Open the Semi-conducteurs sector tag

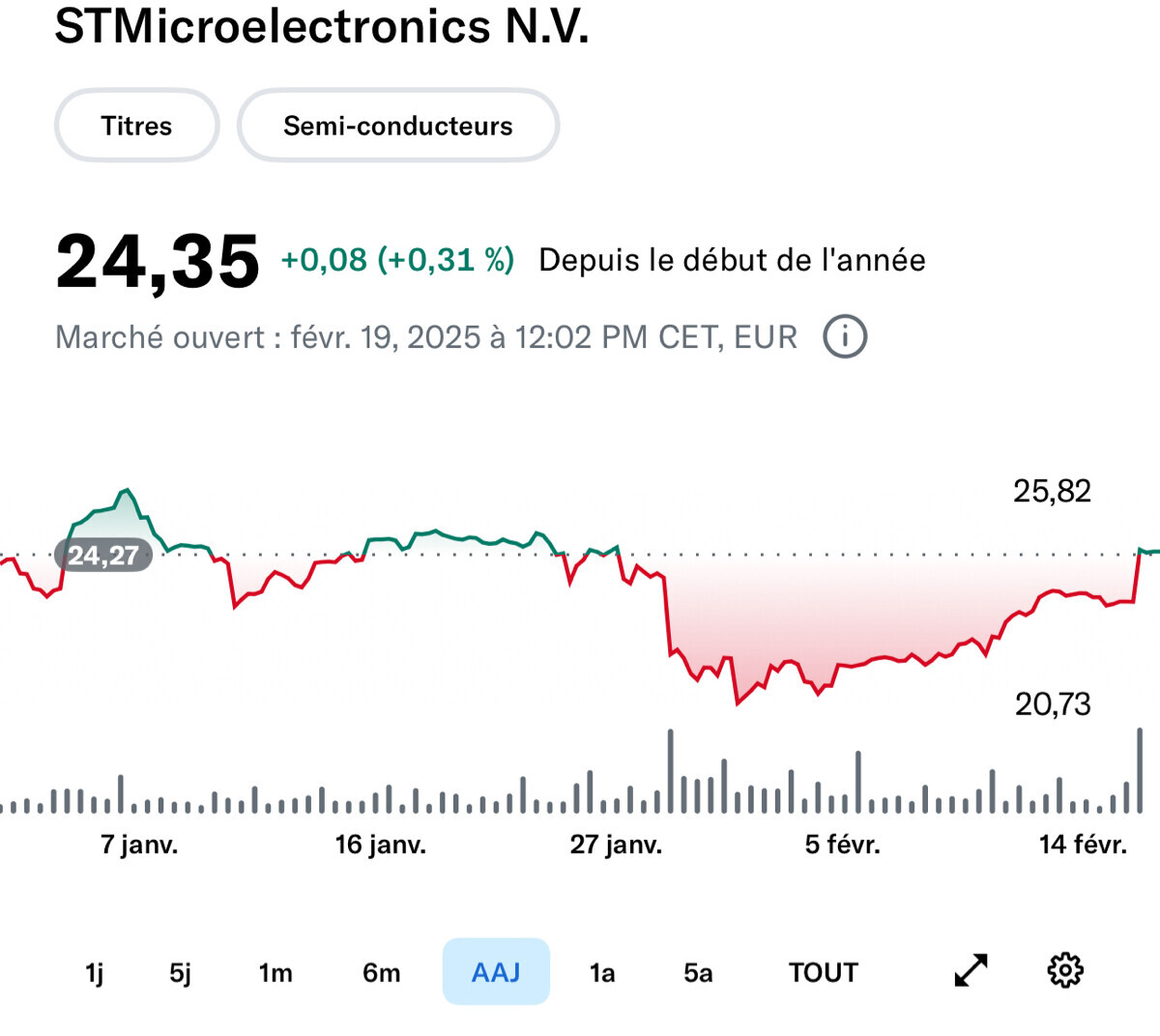point(397,126)
